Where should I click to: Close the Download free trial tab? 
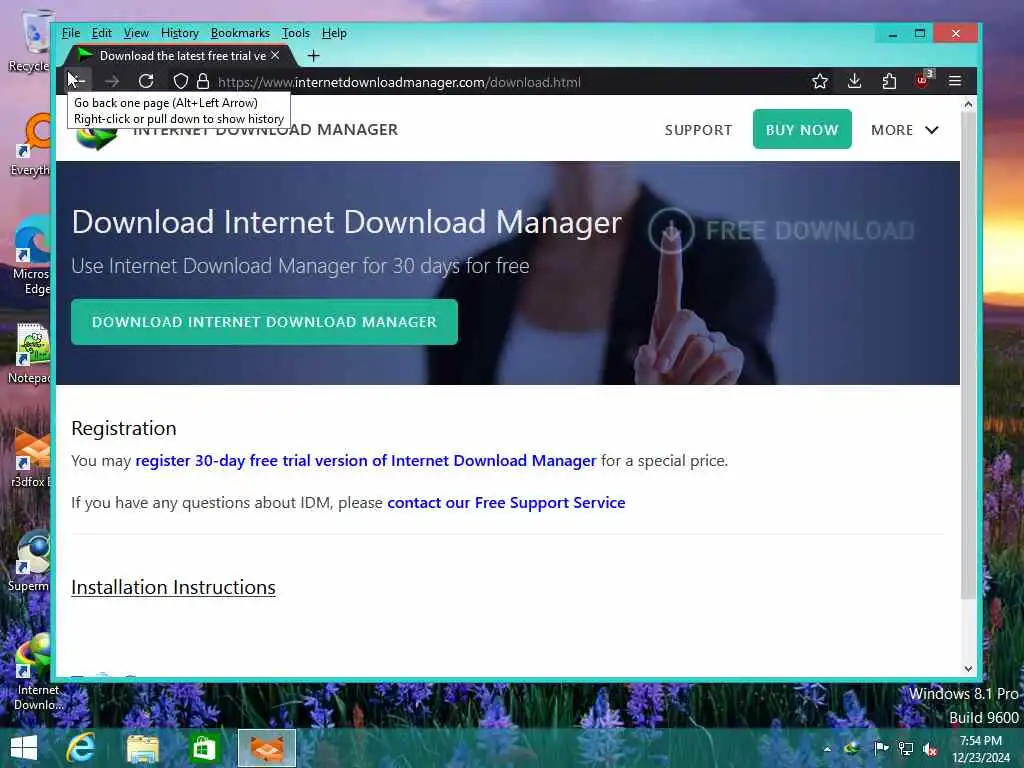[x=275, y=56]
